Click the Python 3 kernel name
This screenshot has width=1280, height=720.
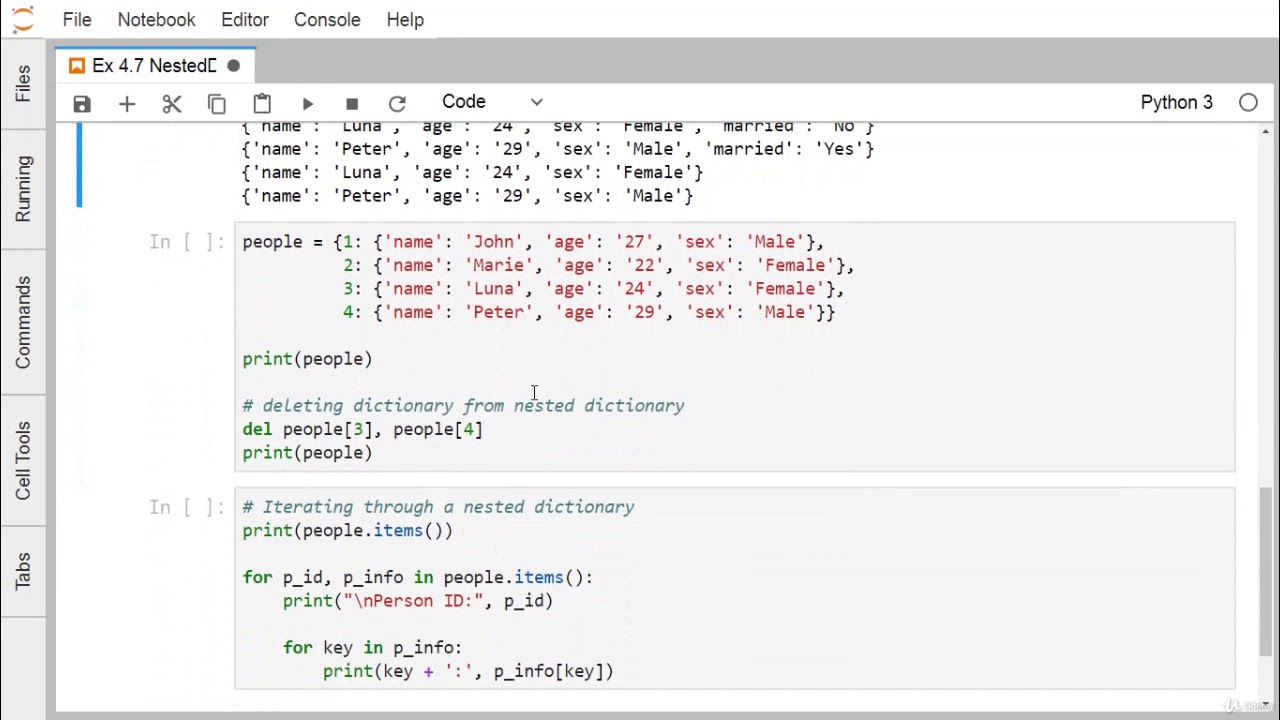coord(1176,102)
